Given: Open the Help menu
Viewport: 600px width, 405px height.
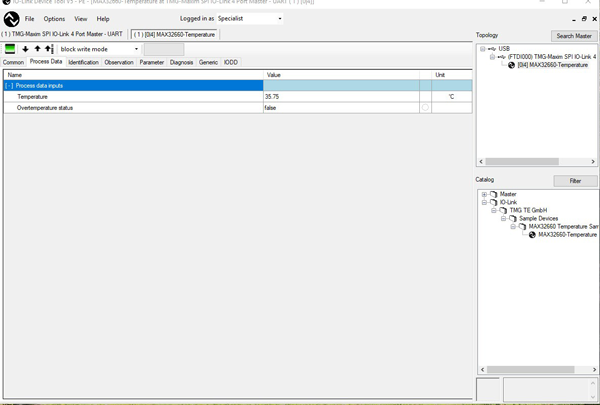Looking at the screenshot, I should click(x=103, y=19).
